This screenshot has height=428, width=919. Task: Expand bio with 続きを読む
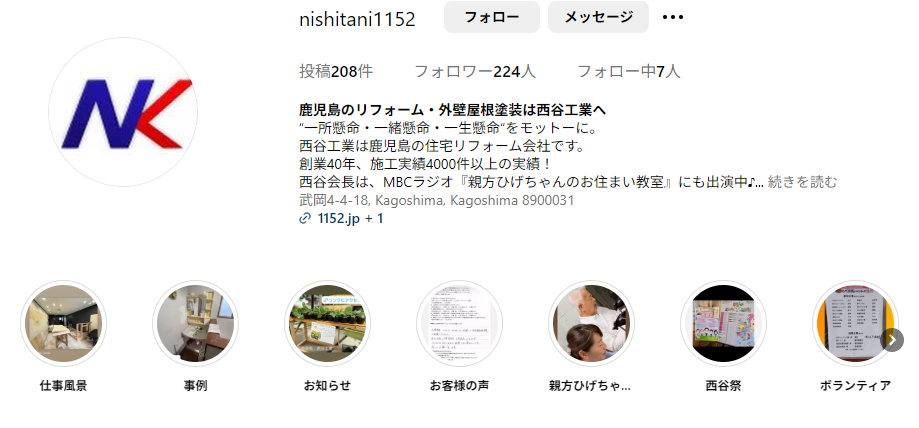pyautogui.click(x=802, y=182)
